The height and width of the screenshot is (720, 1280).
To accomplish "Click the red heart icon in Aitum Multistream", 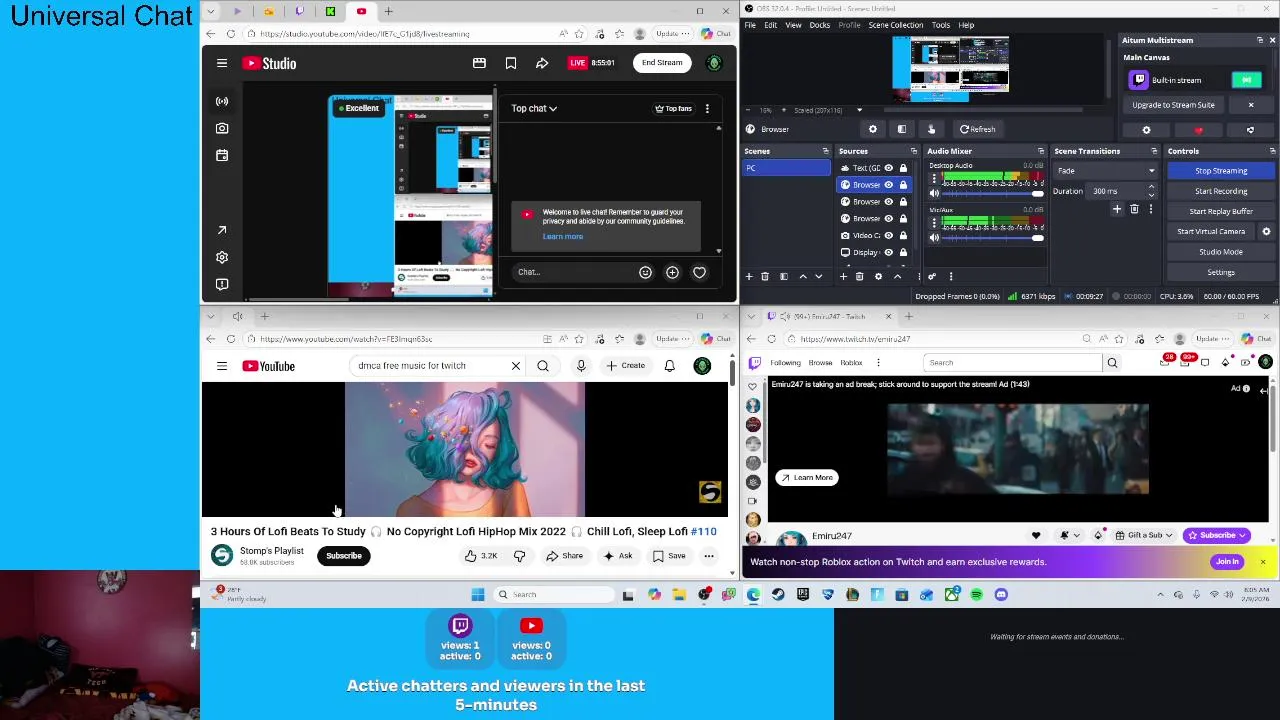I will 1198,130.
